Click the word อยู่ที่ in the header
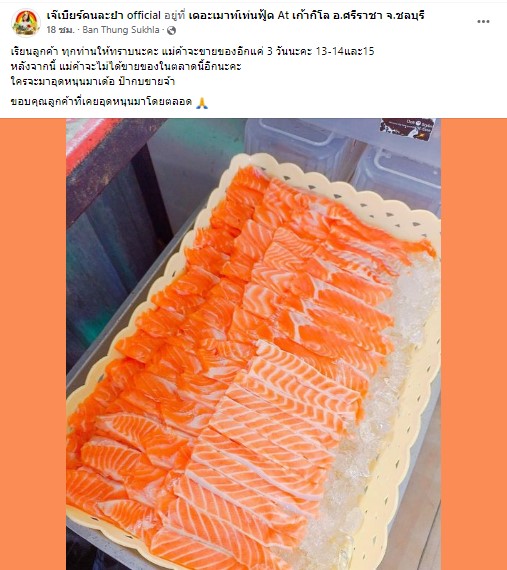The height and width of the screenshot is (570, 507). [174, 15]
